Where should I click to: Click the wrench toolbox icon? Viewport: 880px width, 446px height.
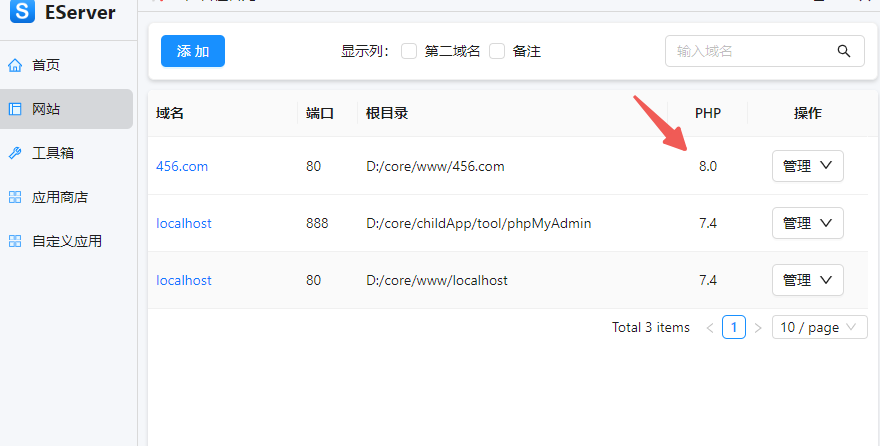(x=15, y=153)
